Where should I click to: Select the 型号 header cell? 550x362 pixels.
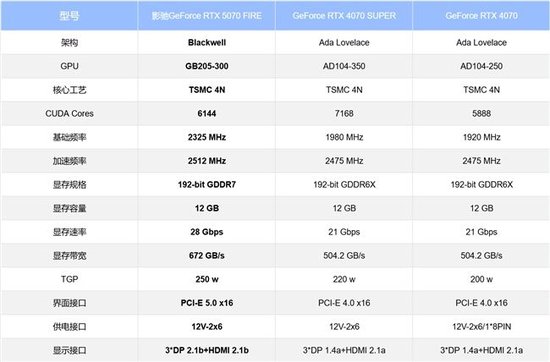[x=69, y=16]
